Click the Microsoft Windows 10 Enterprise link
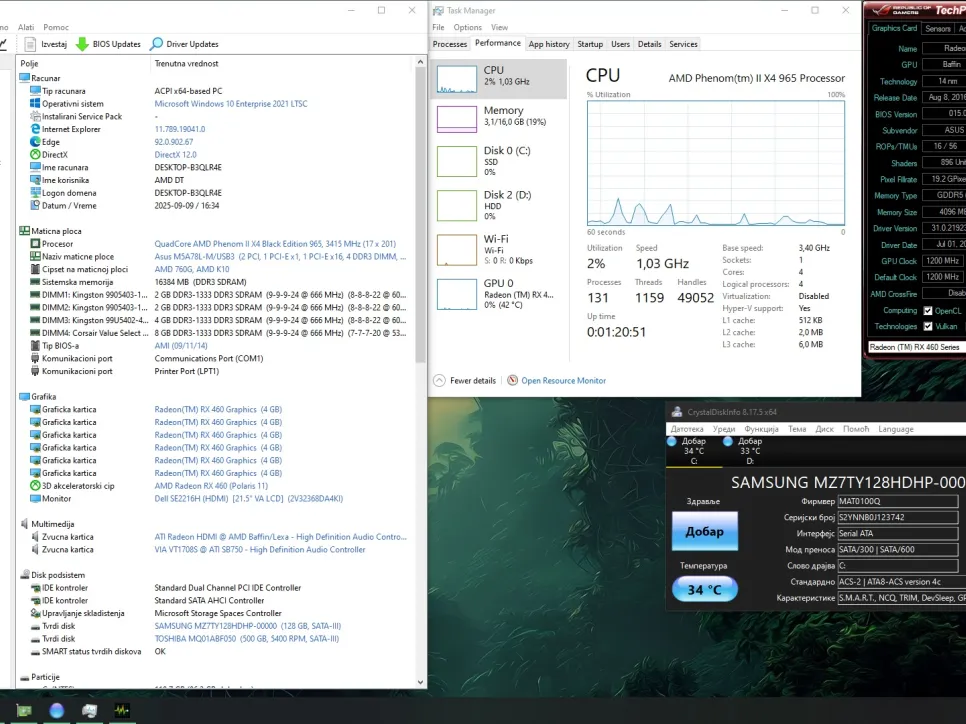 228,104
